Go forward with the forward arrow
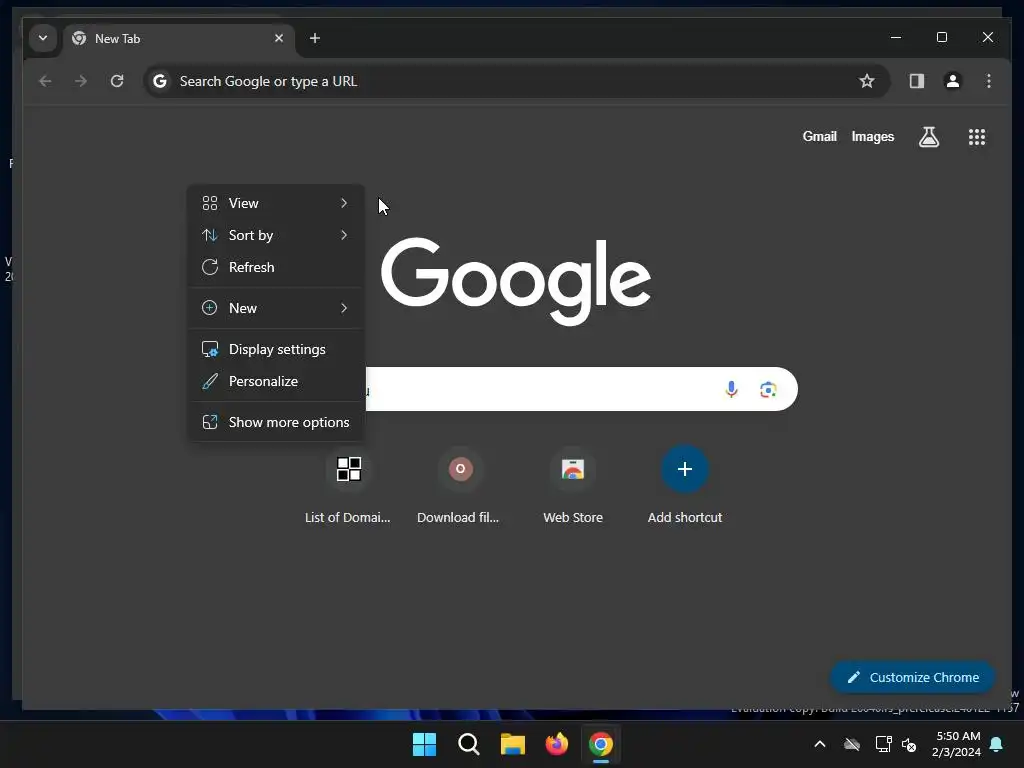 pos(81,81)
